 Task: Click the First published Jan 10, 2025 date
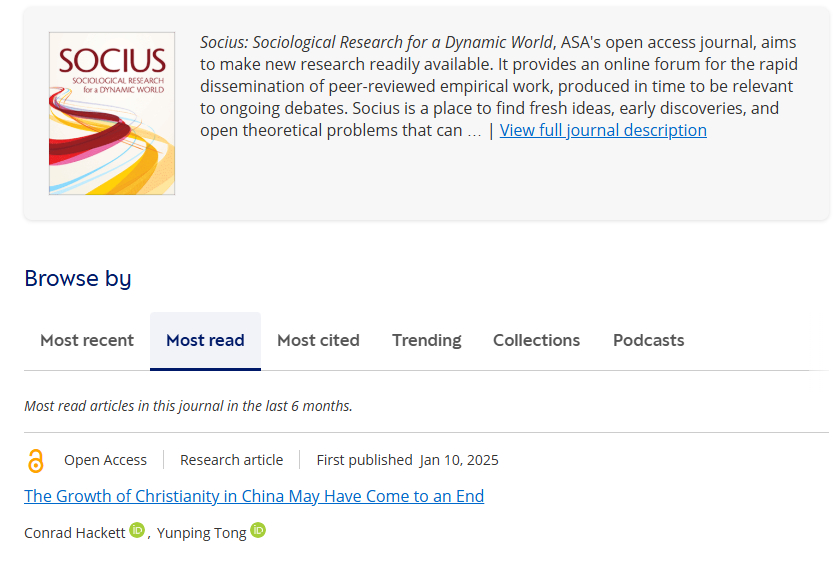coord(407,460)
